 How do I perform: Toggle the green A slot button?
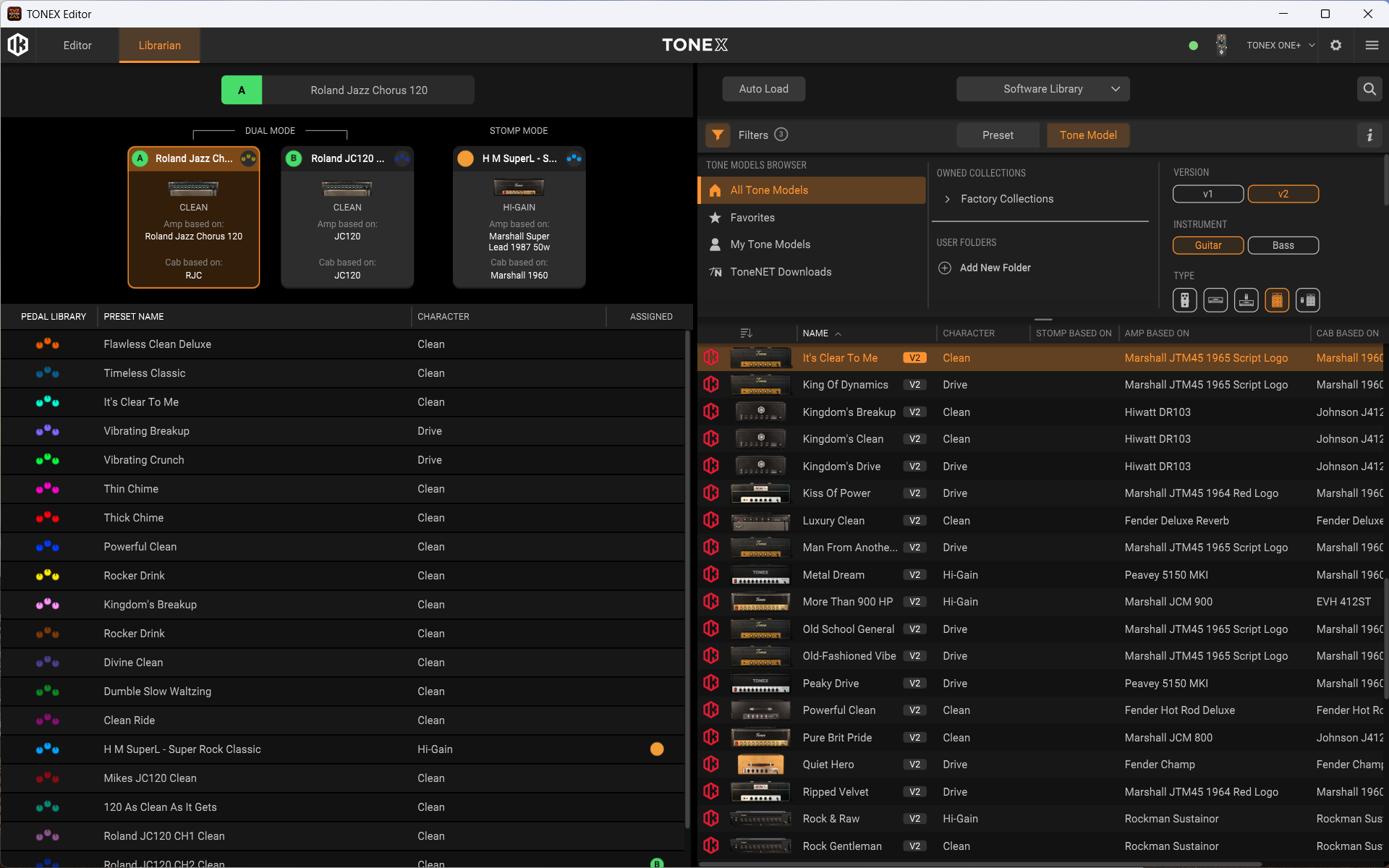click(242, 90)
